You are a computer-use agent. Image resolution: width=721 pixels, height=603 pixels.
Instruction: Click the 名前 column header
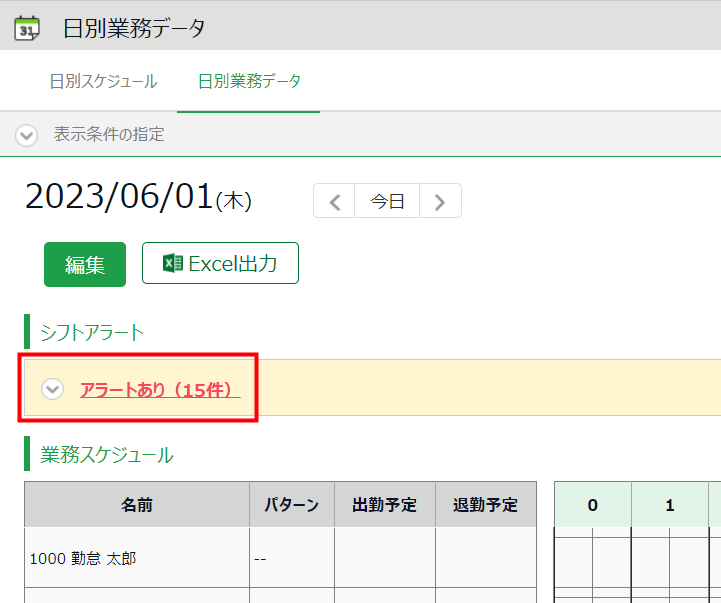pyautogui.click(x=137, y=505)
